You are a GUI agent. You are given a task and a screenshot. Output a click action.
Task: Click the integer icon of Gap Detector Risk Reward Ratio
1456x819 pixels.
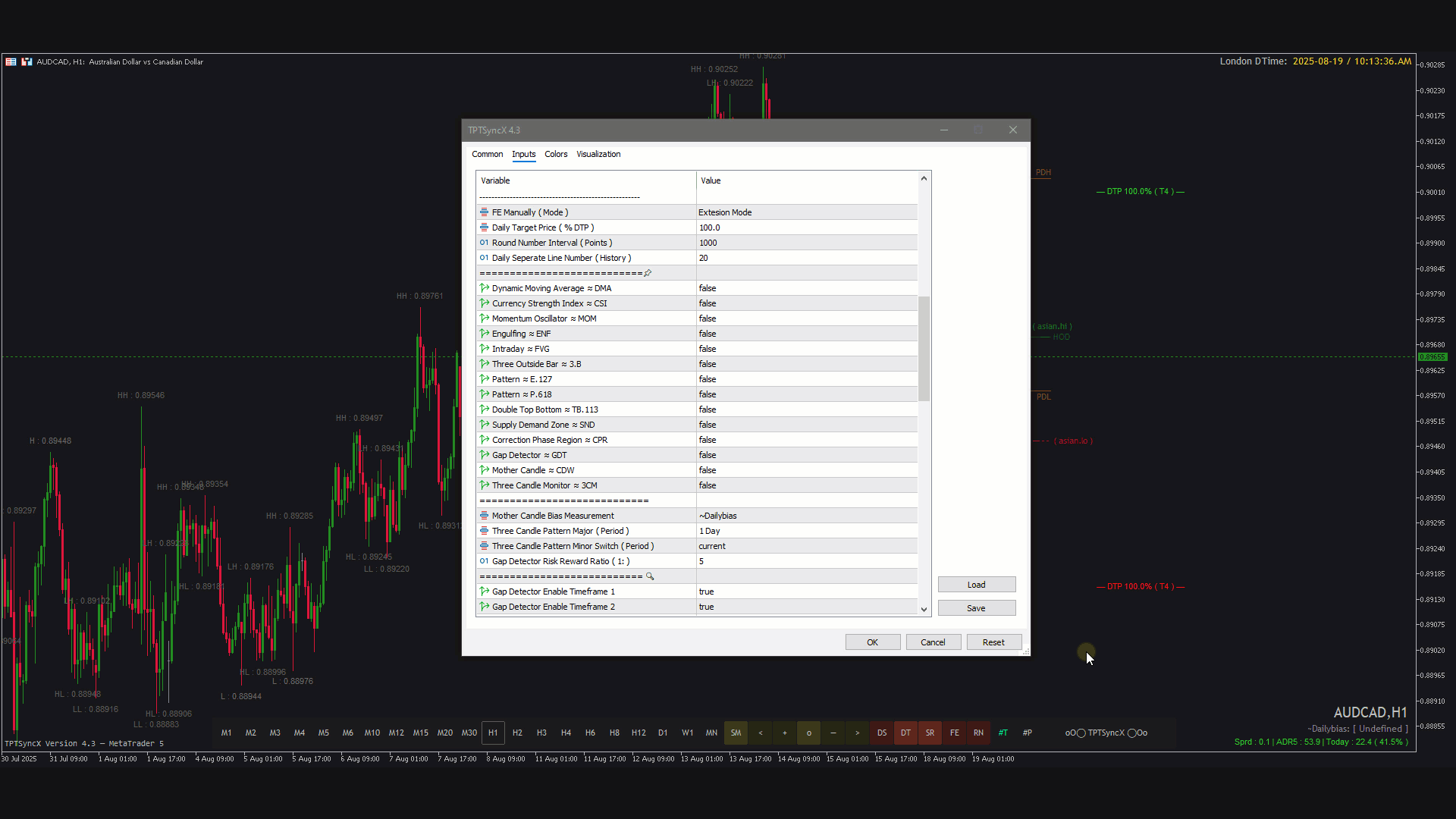[484, 561]
